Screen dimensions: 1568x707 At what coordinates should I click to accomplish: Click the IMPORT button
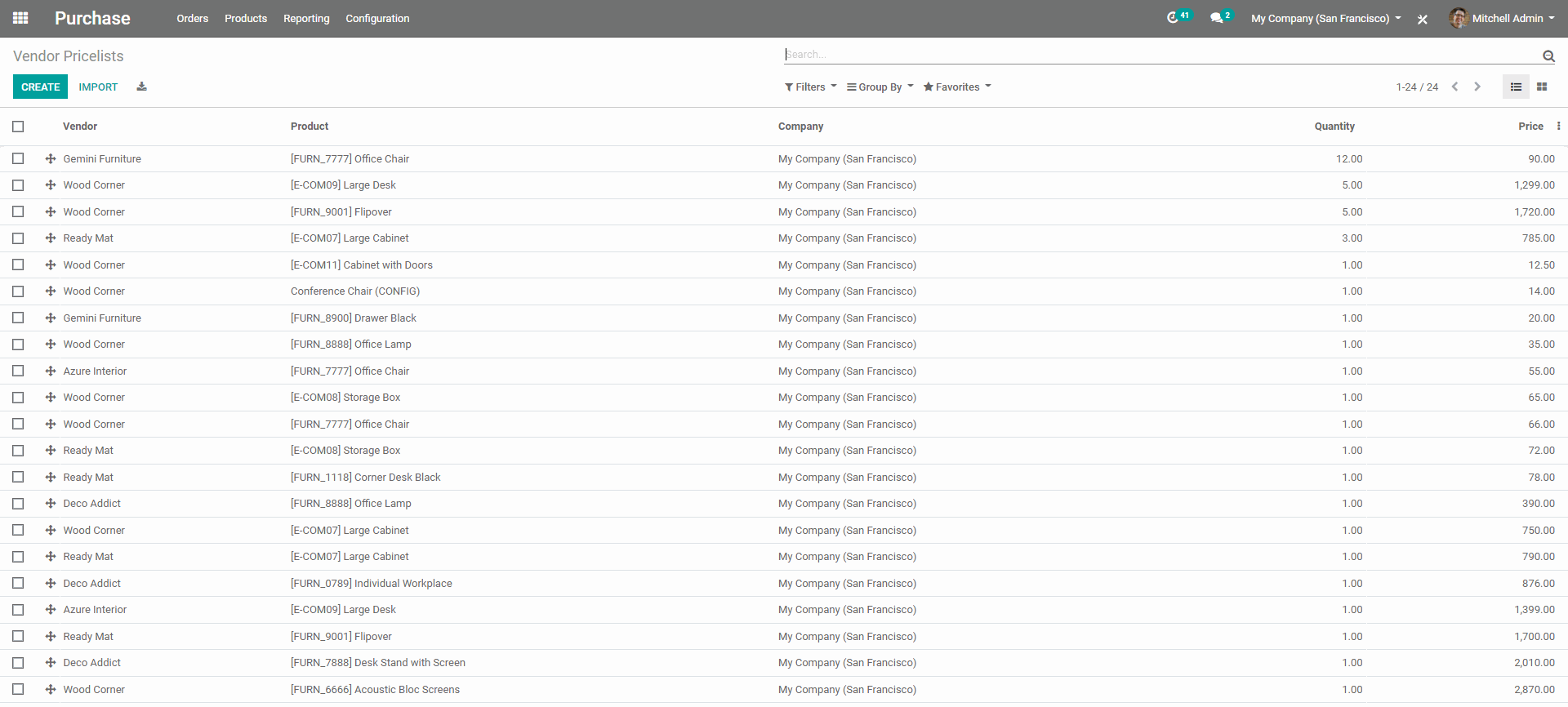click(98, 87)
